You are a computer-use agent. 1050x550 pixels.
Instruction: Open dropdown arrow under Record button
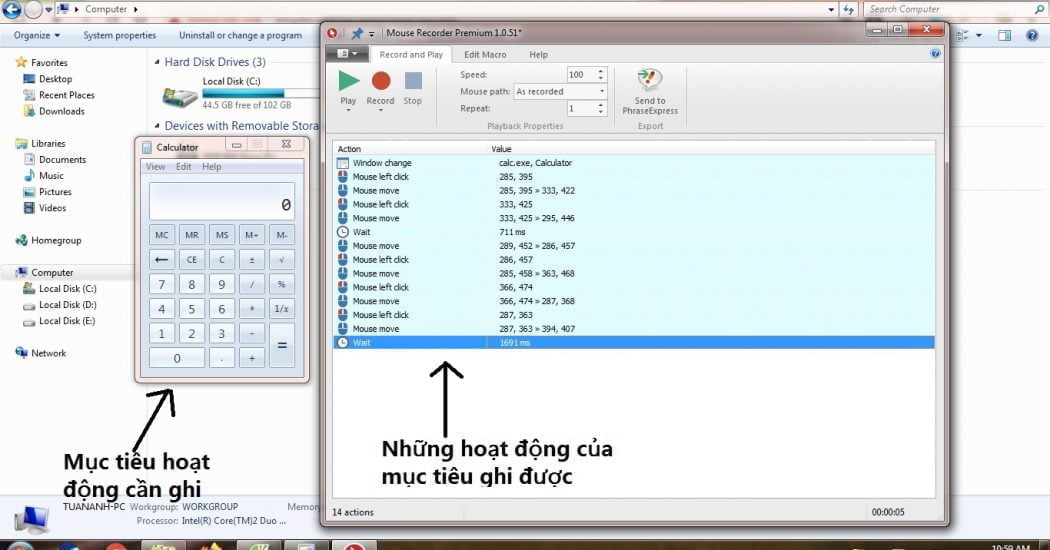click(x=380, y=111)
